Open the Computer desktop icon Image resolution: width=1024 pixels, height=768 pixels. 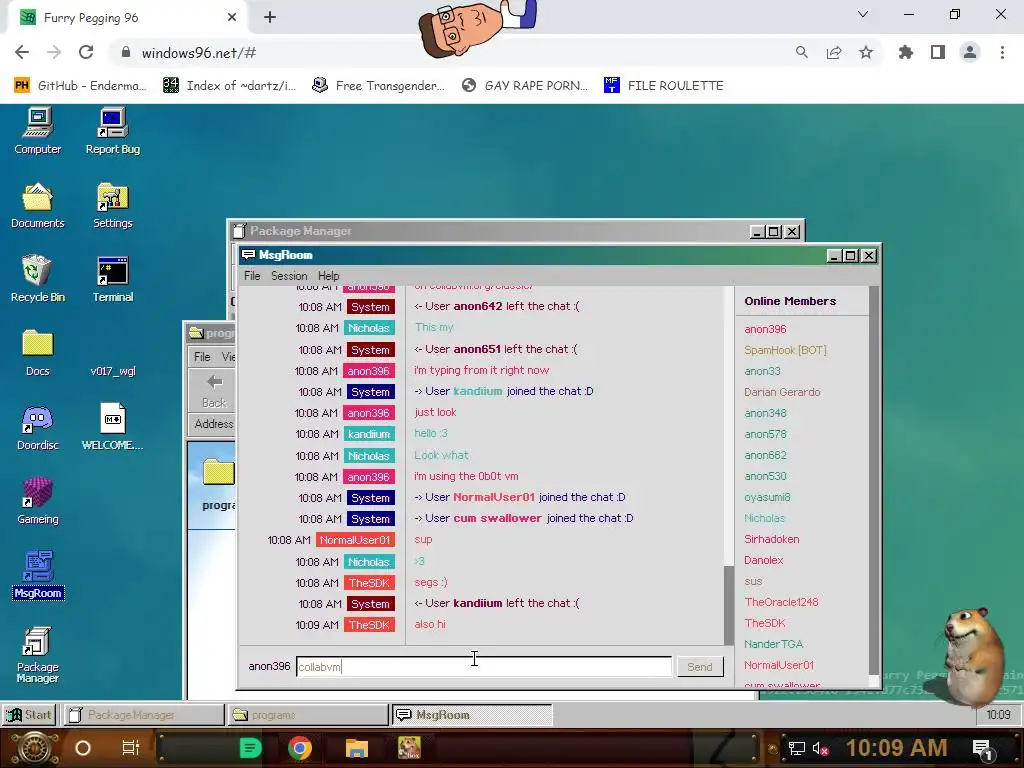click(37, 131)
